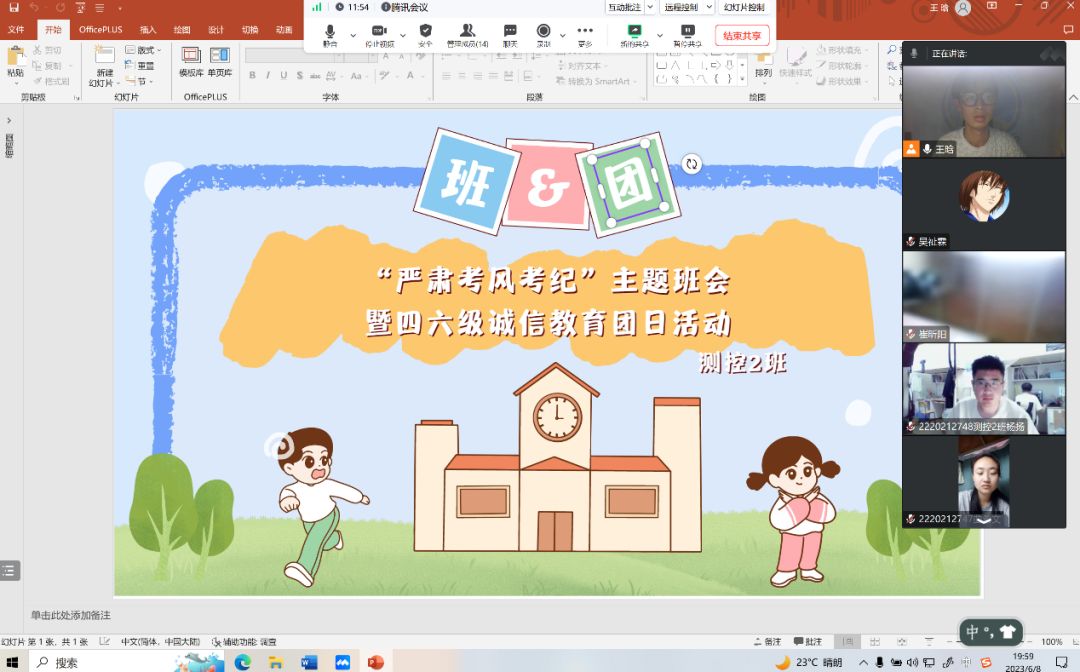Click the 幻灯片控制 button
This screenshot has height=672, width=1080.
tap(744, 7)
